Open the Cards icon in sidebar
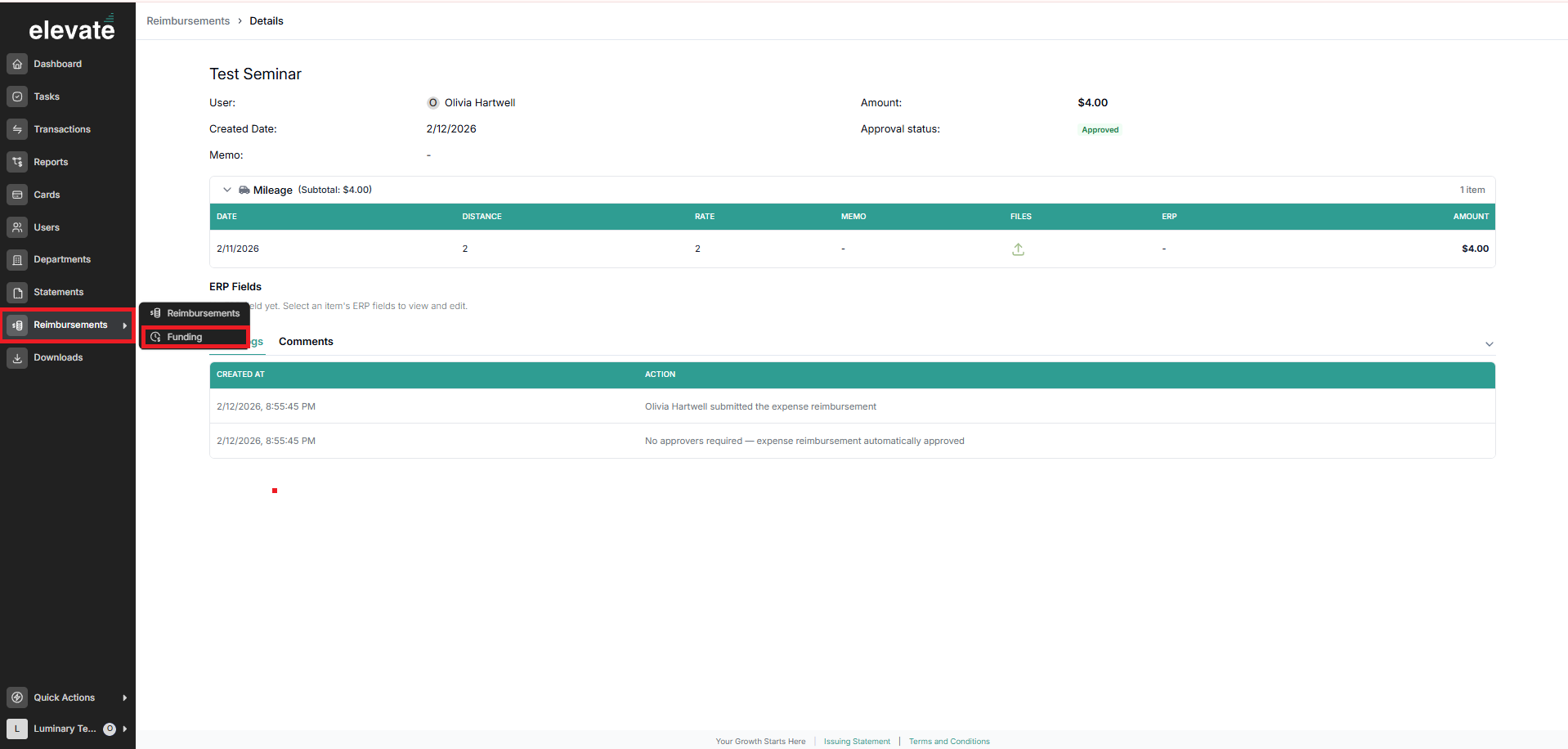 [x=17, y=195]
